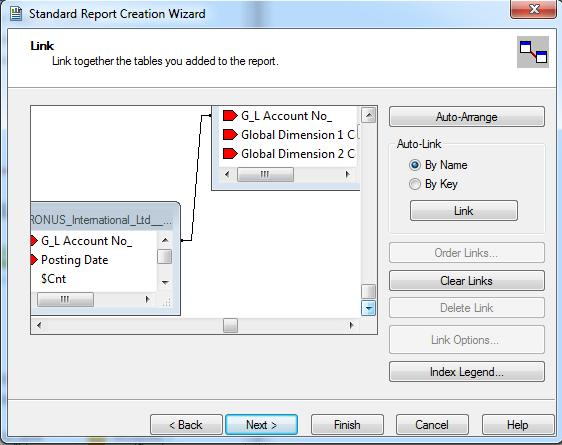Click the wizard title bar document icon
Screen dimensions: 562x445
pyautogui.click(x=16, y=14)
